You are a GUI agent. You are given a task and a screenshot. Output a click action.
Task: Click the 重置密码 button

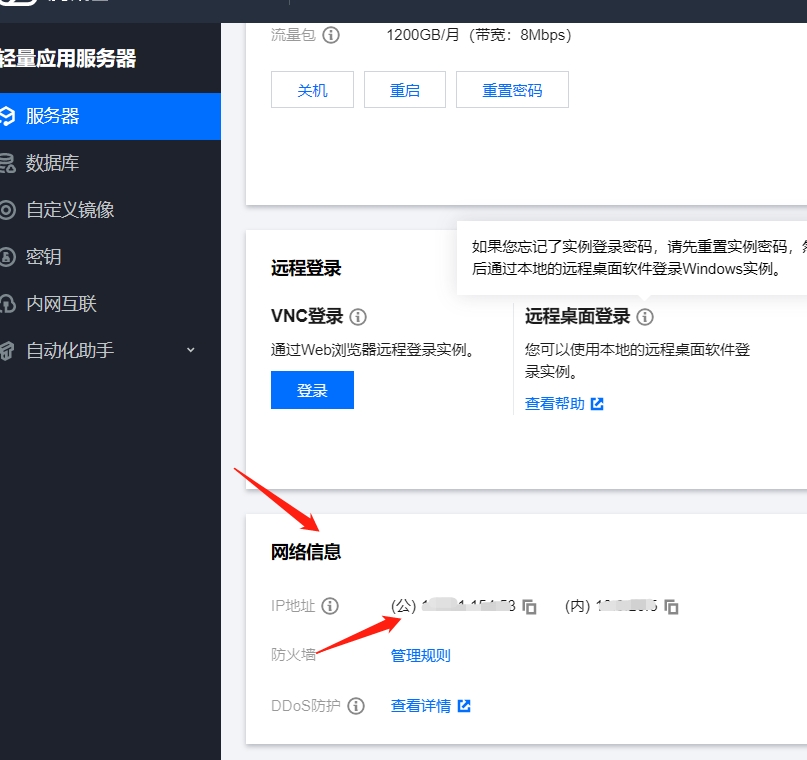(512, 90)
